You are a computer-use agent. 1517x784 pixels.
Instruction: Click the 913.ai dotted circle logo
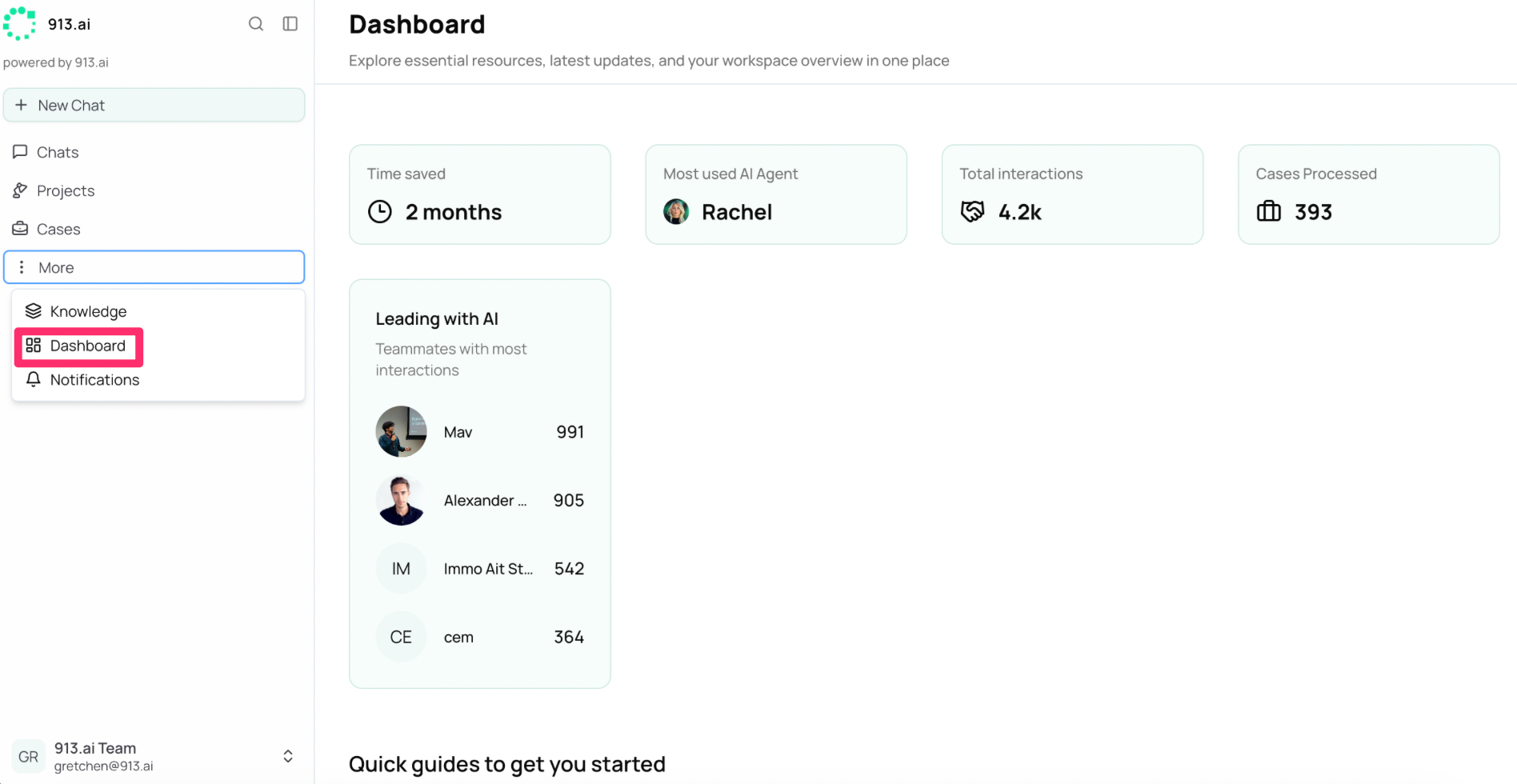coord(19,24)
